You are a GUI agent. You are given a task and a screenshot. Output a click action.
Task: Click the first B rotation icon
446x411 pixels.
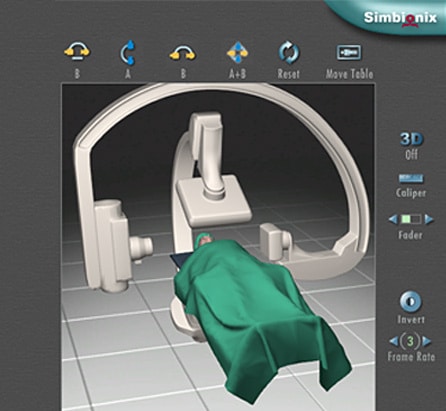77,52
